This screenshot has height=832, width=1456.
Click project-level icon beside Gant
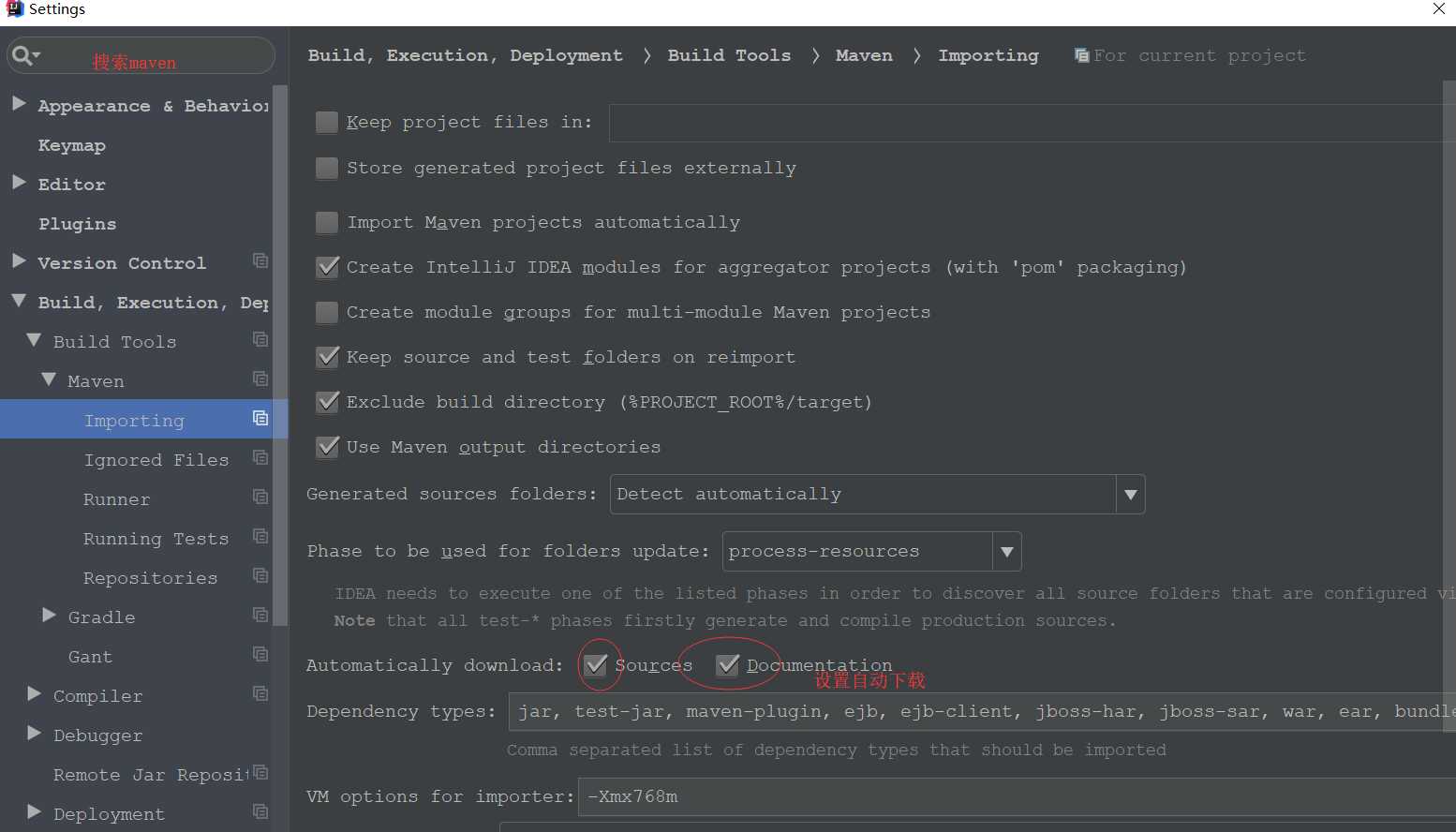click(260, 654)
